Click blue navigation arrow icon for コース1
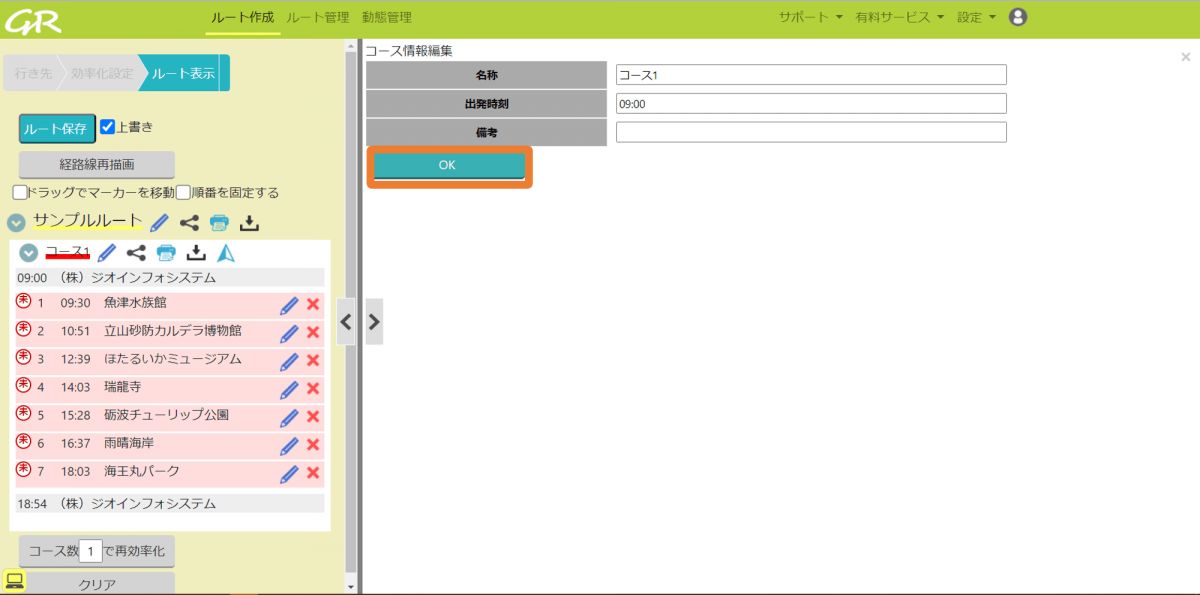Screen dimensions: 1200x595 [x=226, y=253]
